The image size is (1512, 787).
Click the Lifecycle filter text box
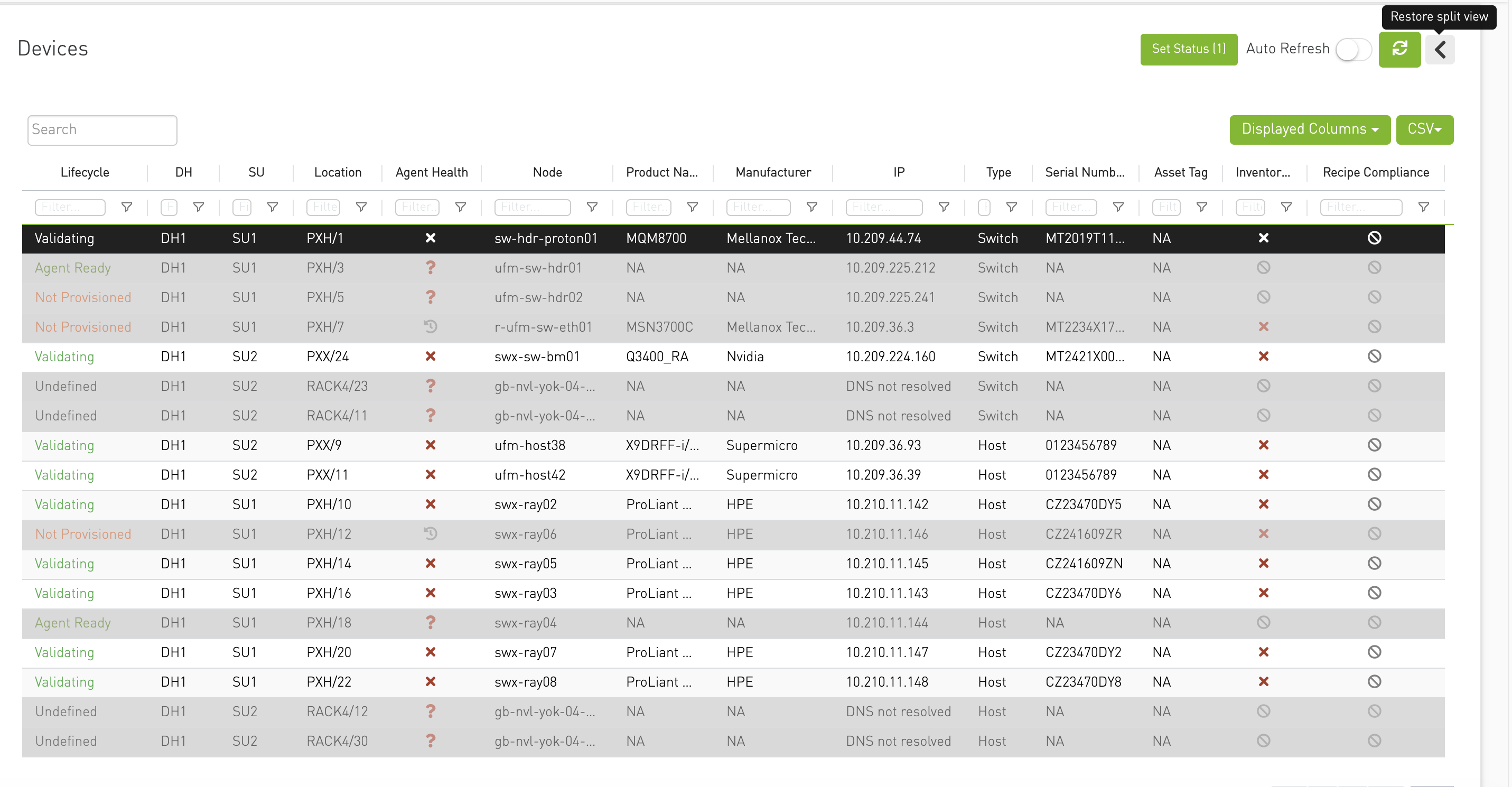tap(70, 207)
